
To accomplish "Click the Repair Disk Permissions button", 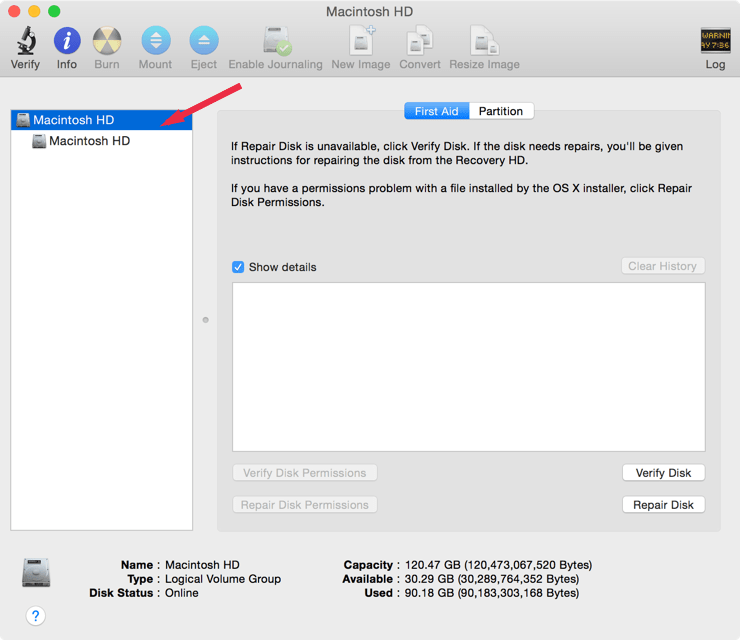I will (304, 505).
